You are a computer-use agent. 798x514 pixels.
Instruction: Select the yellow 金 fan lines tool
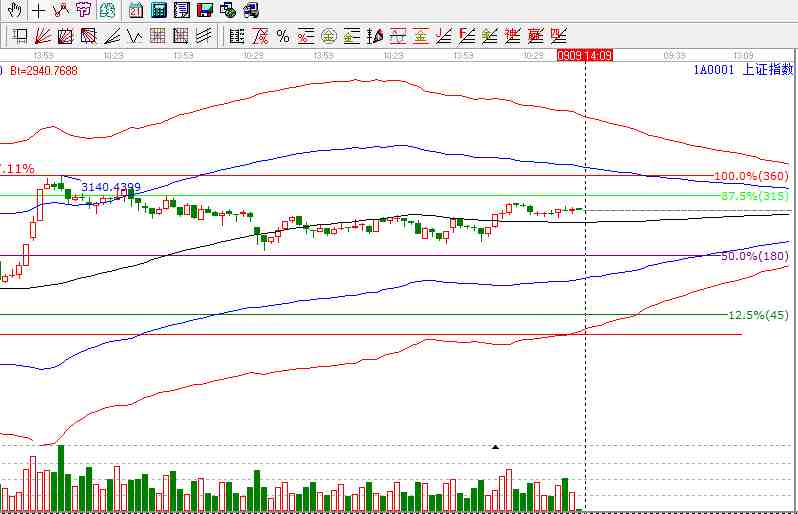click(490, 36)
